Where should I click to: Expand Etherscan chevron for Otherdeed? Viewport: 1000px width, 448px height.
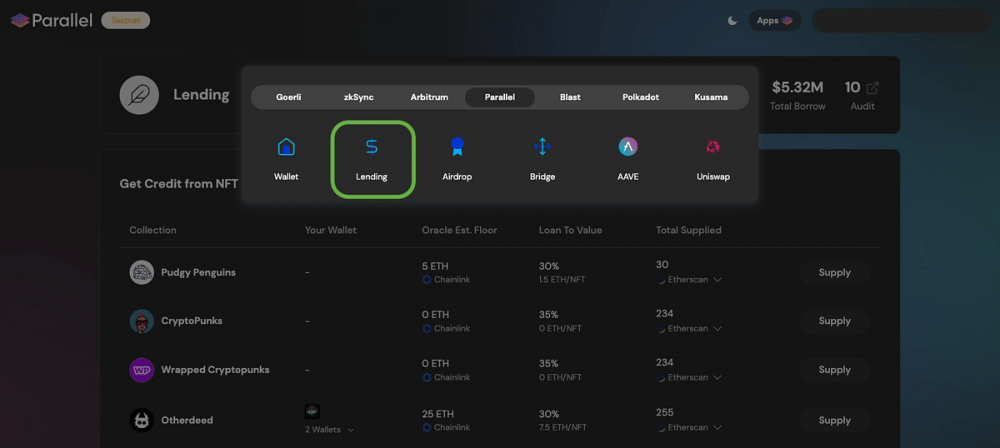tap(717, 426)
